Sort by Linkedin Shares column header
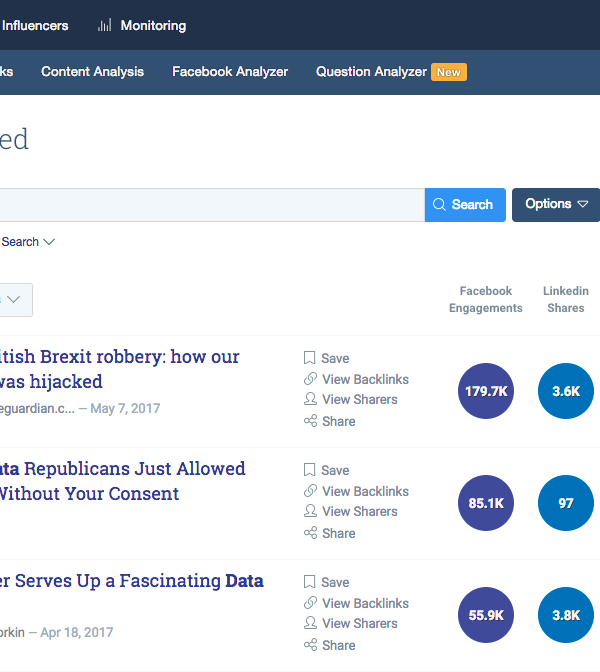Screen dimensions: 600x672 tap(566, 299)
